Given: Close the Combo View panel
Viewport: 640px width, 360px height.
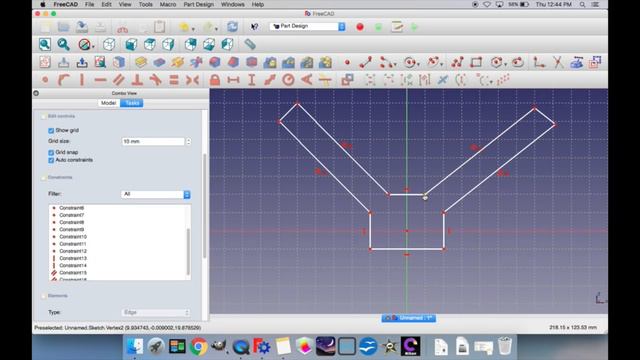Looking at the screenshot, I should 36,93.
